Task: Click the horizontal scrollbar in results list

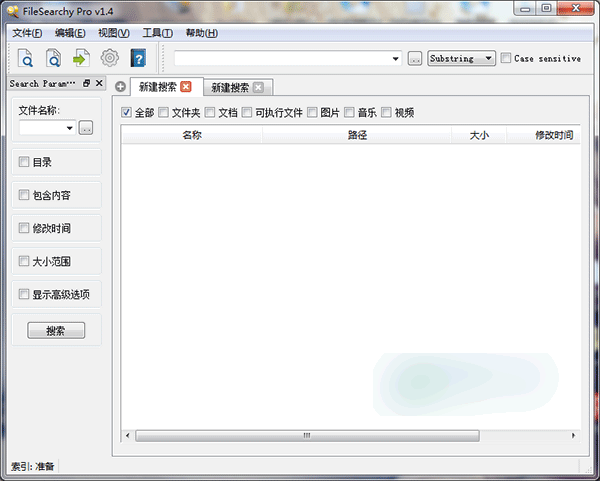Action: coord(307,436)
